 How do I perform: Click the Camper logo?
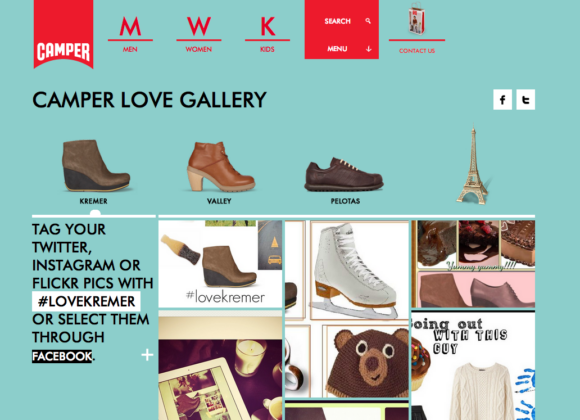[63, 34]
